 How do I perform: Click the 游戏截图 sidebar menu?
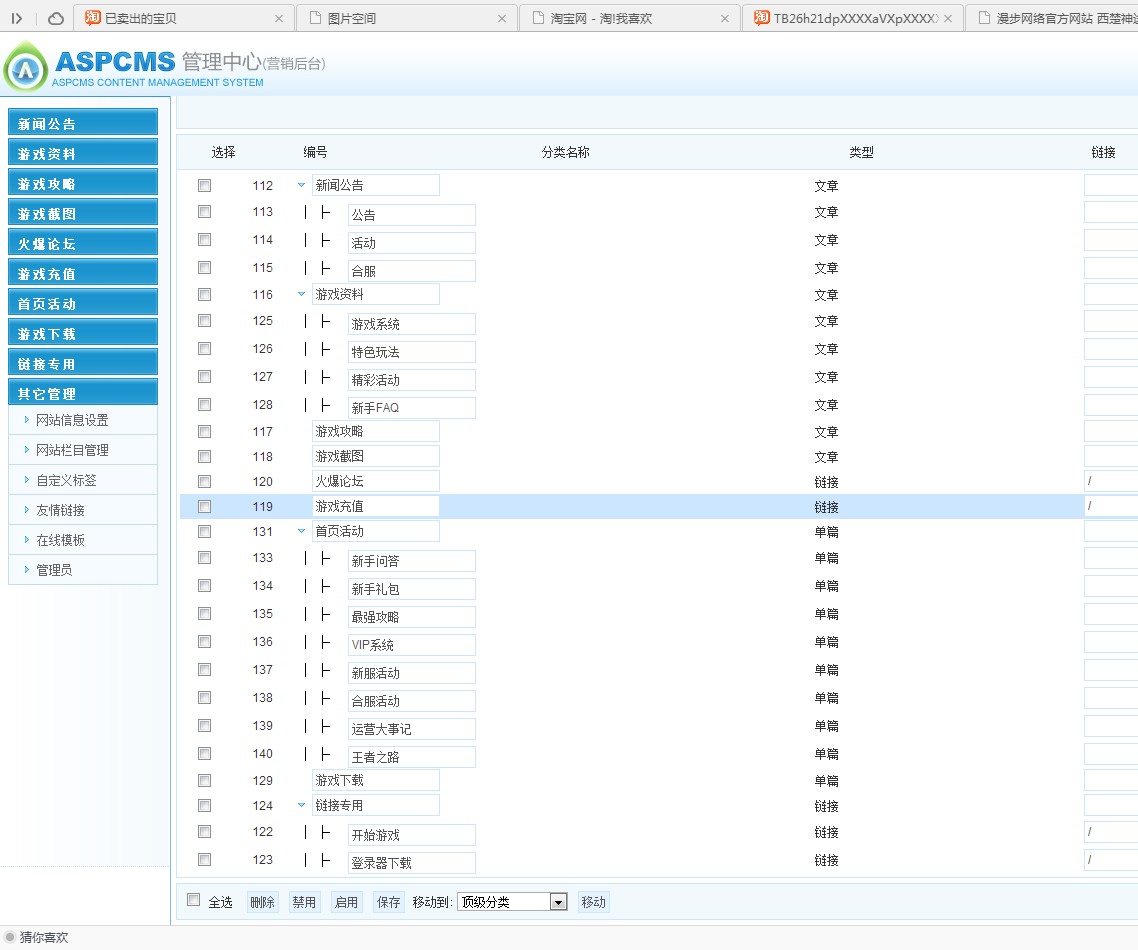point(83,212)
